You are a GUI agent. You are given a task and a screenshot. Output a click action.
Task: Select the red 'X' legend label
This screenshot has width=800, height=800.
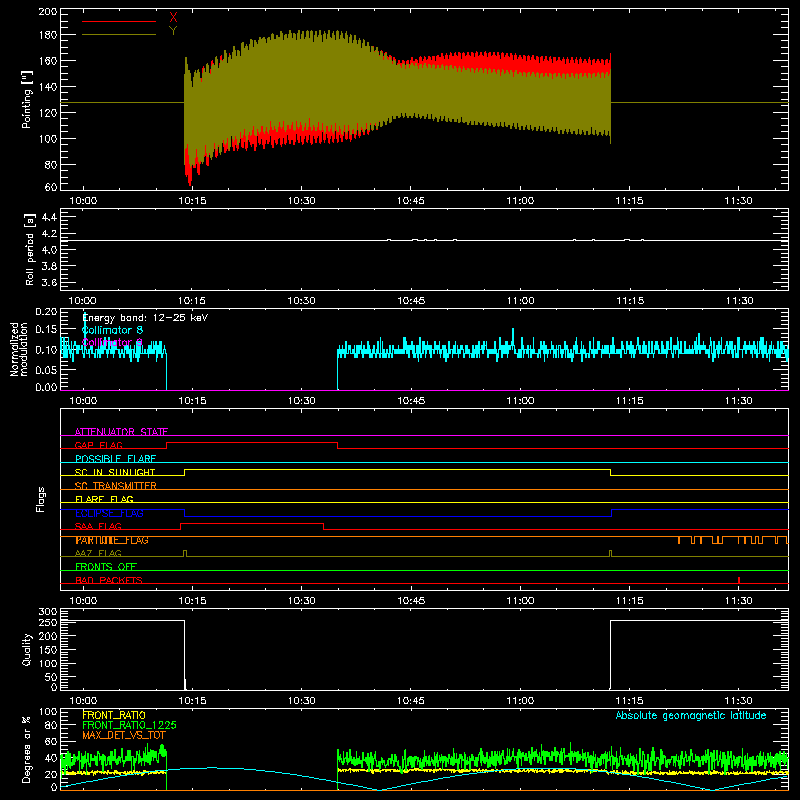click(173, 18)
